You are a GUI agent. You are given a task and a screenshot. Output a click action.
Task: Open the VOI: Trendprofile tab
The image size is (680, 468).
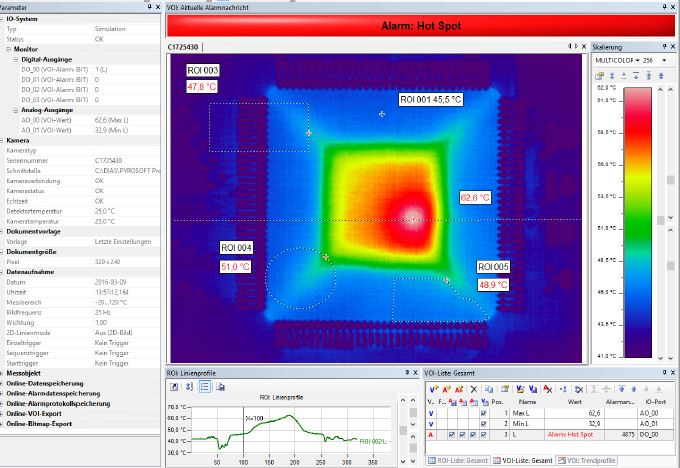[587, 460]
